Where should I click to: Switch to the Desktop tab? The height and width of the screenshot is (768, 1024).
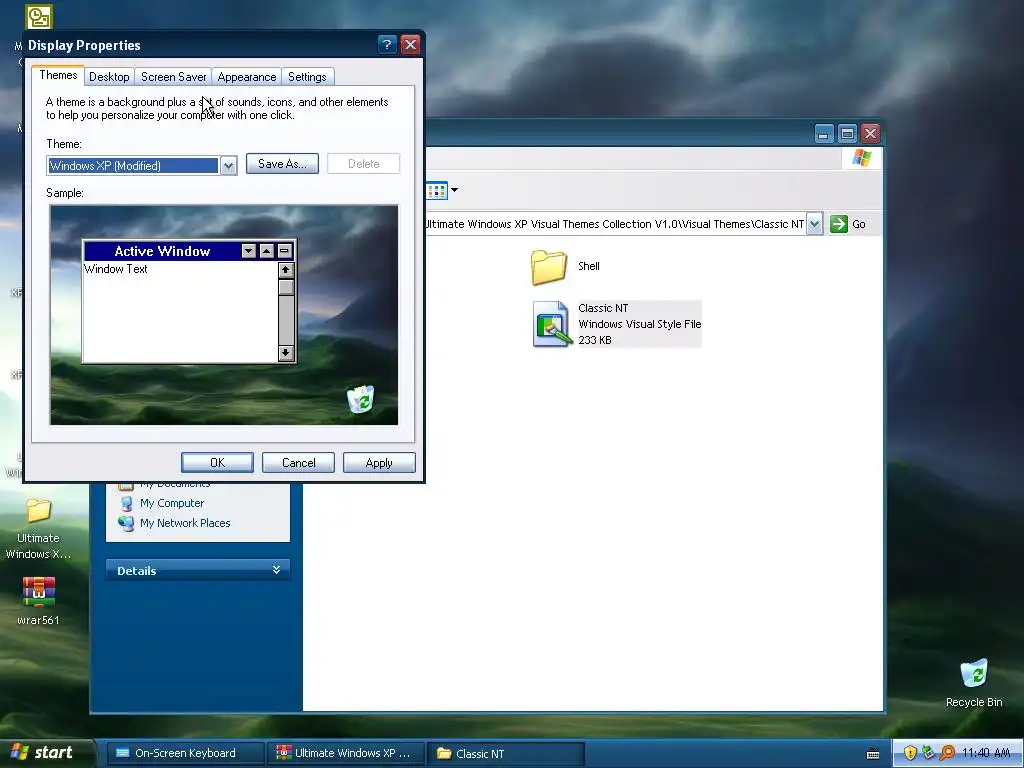pyautogui.click(x=109, y=76)
